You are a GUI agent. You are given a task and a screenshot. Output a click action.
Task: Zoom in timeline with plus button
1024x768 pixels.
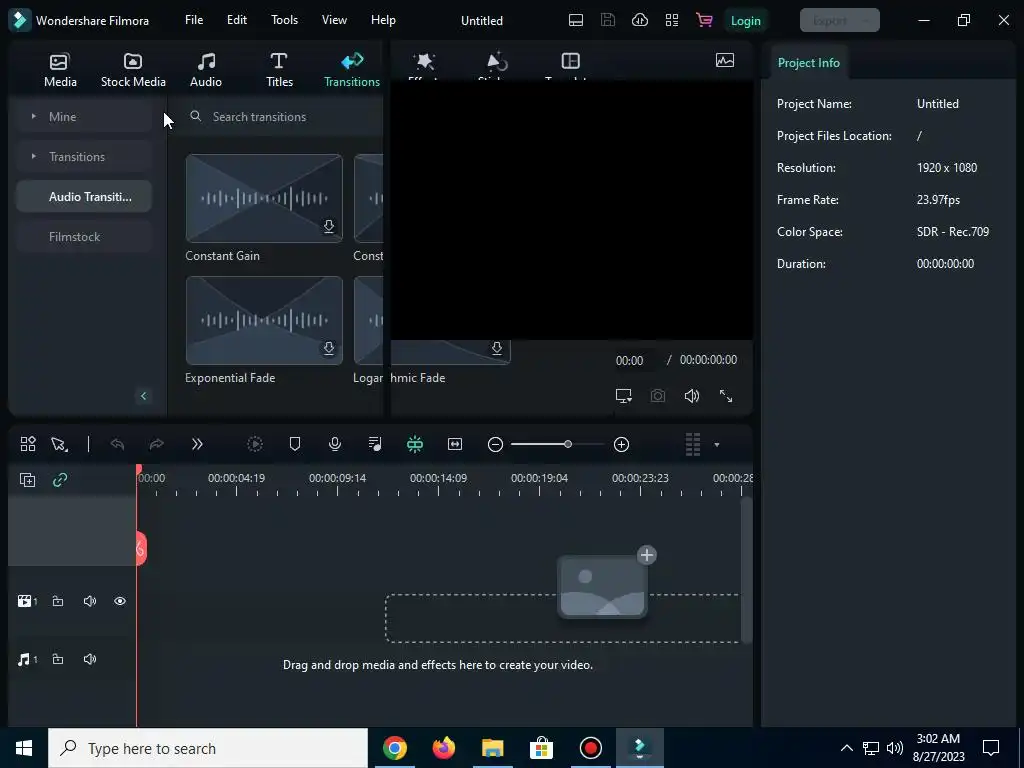click(x=622, y=444)
